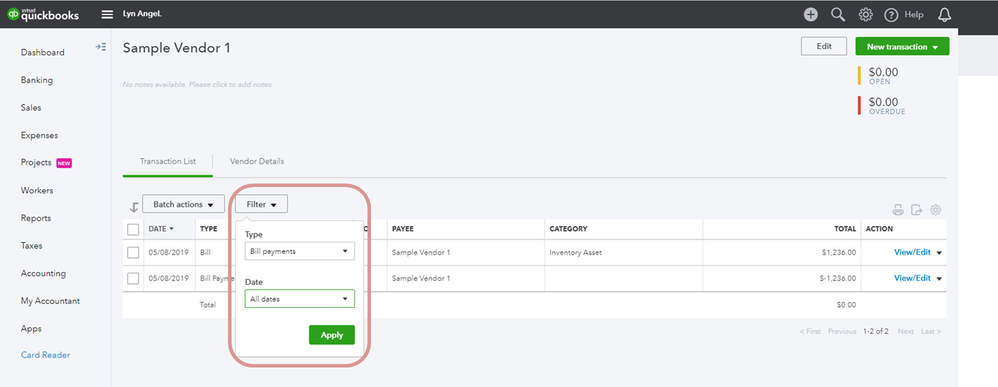Expand action arrow for the $-1,236.00 row
998x387 pixels.
(939, 278)
